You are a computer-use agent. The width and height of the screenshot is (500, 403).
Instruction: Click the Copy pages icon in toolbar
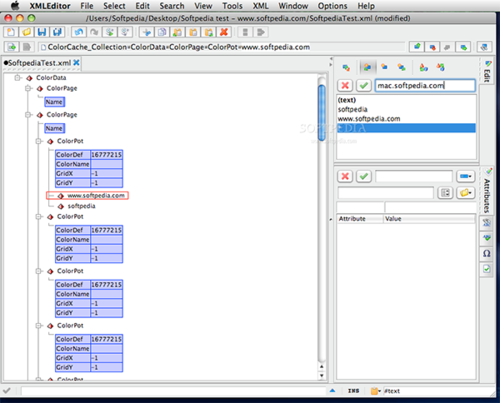click(162, 32)
